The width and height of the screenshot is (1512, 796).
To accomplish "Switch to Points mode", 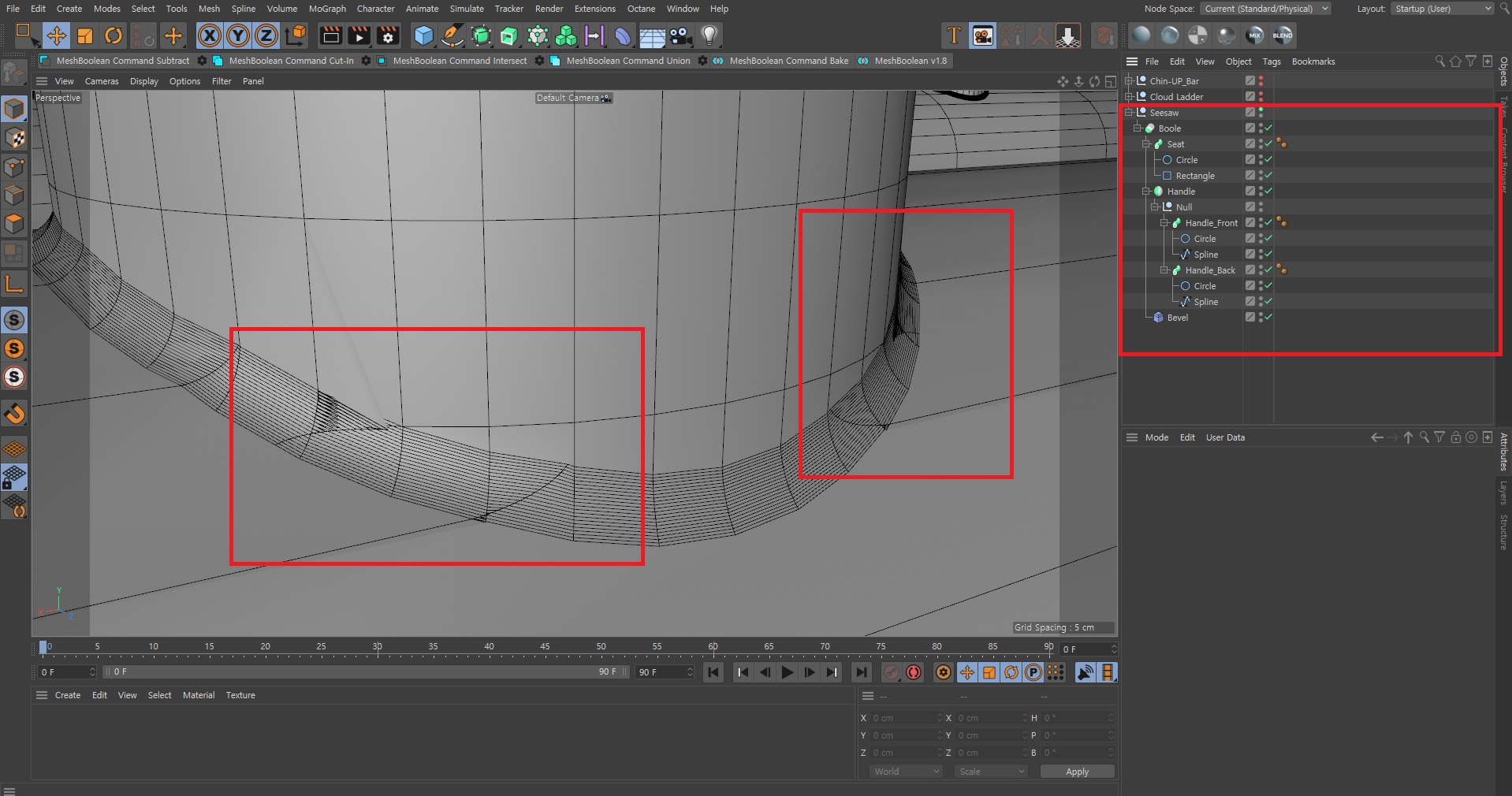I will coord(14,167).
